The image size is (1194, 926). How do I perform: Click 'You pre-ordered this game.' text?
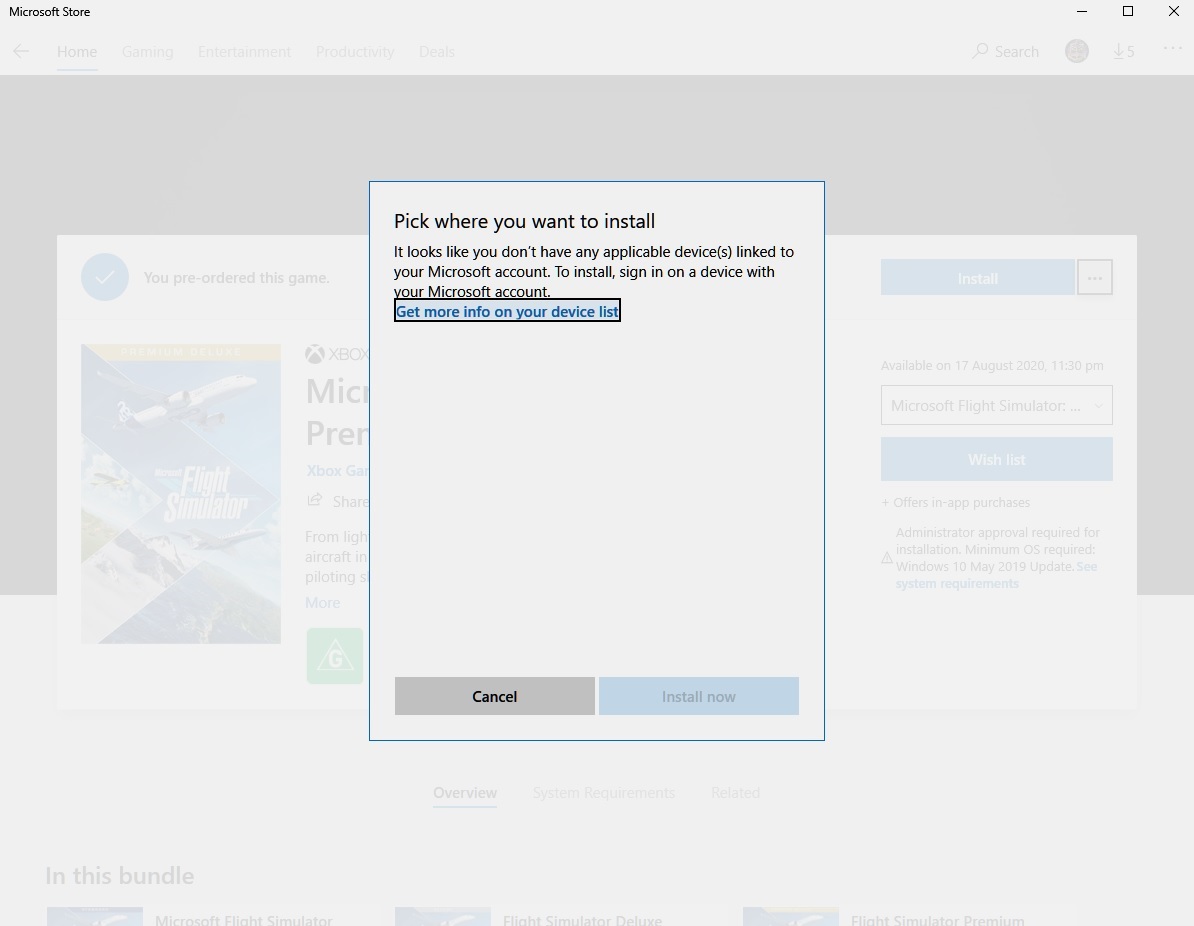click(x=236, y=277)
